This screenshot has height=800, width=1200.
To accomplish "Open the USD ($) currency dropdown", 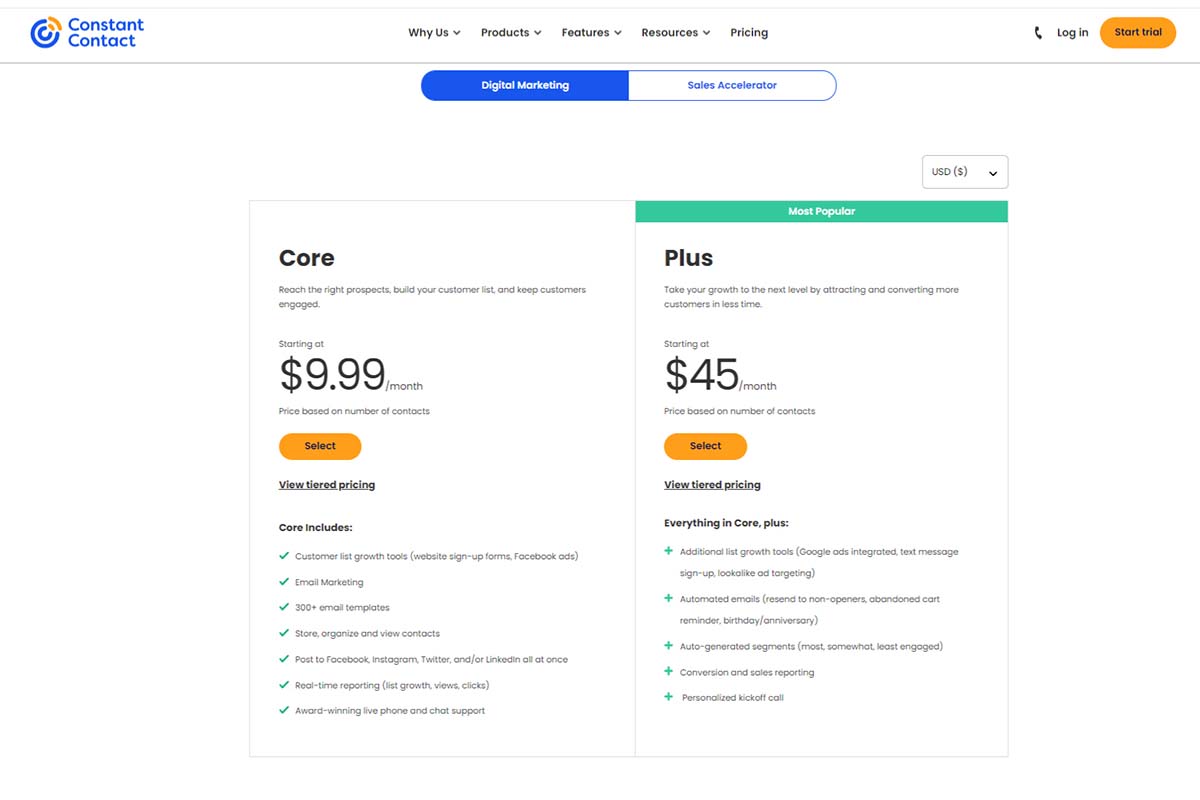I will click(964, 172).
